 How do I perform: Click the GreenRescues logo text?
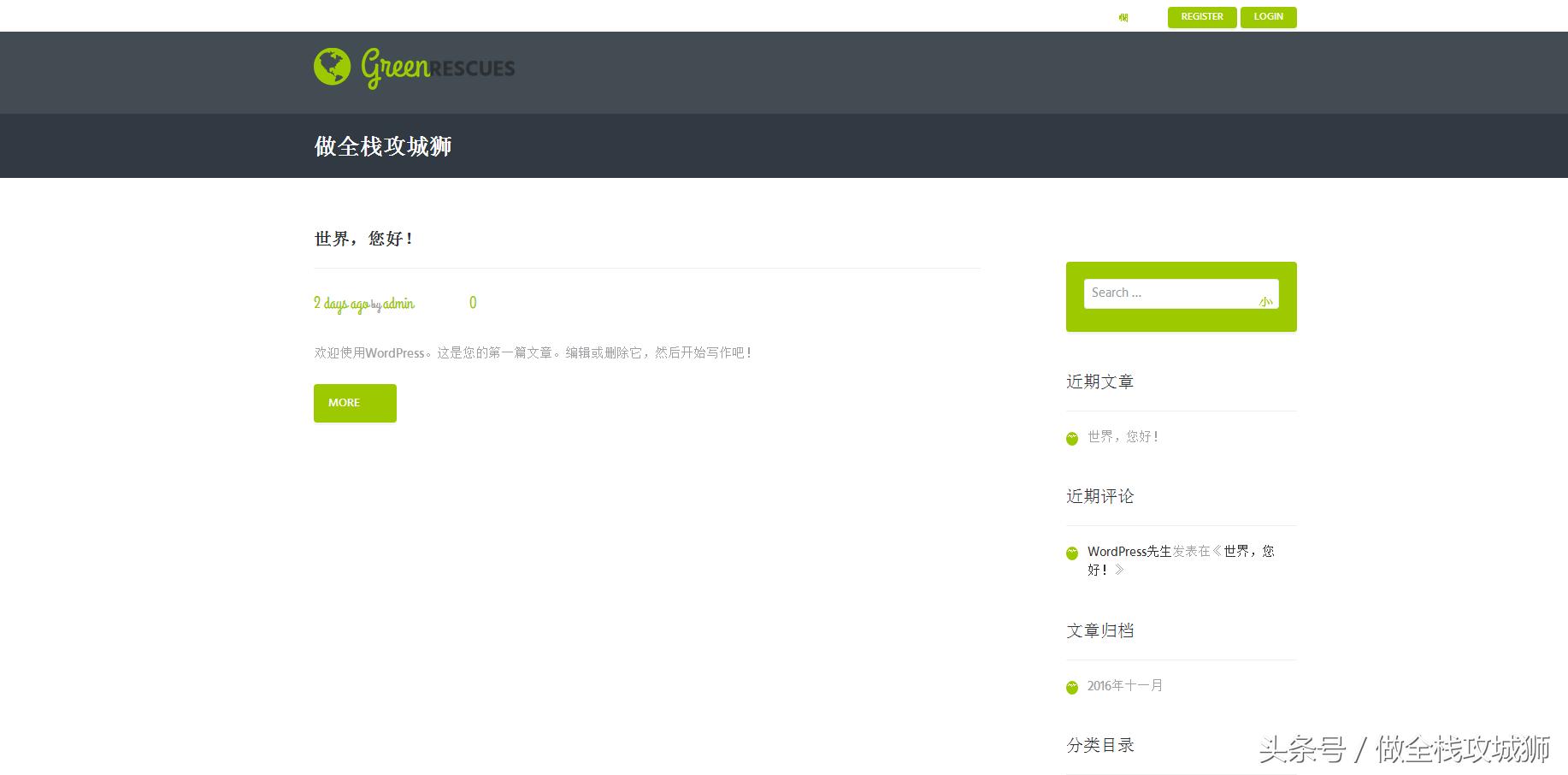[438, 68]
